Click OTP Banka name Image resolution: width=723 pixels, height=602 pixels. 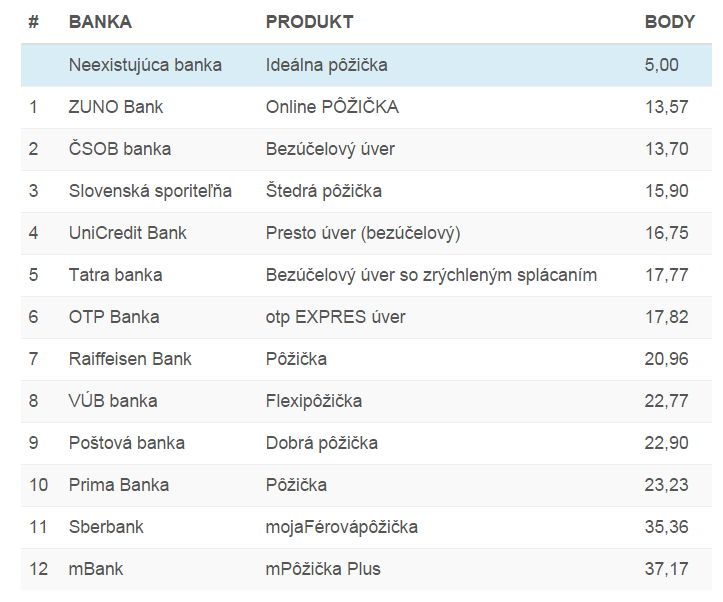[113, 317]
